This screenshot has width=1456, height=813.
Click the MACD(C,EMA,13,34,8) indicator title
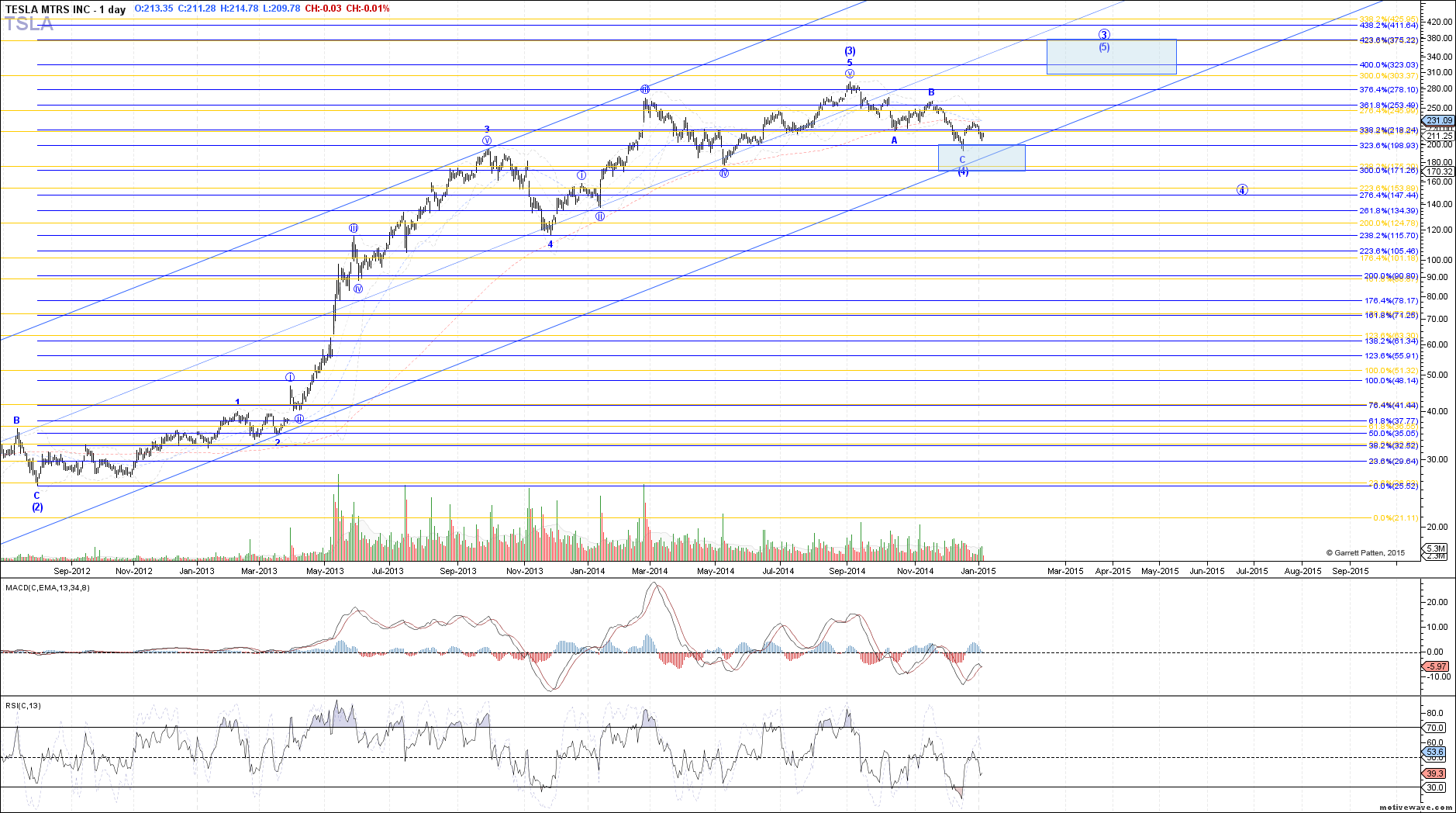[47, 587]
